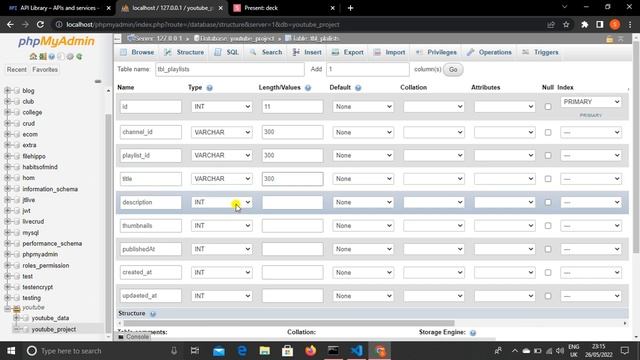Open the Recent tables list
Image resolution: width=640 pixels, height=360 pixels.
(x=17, y=70)
